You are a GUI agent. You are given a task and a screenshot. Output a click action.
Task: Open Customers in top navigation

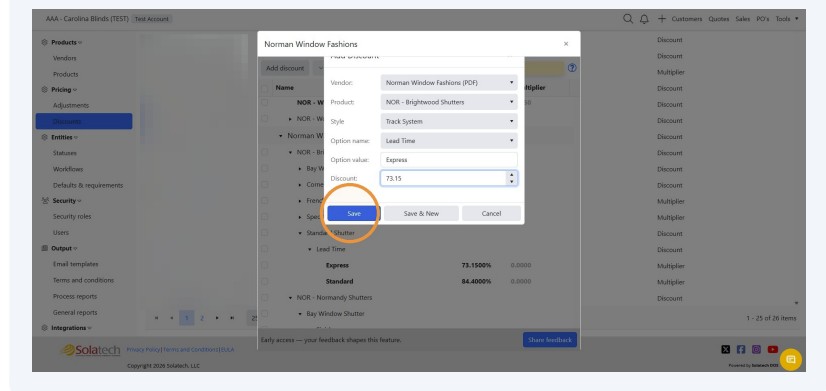(686, 19)
